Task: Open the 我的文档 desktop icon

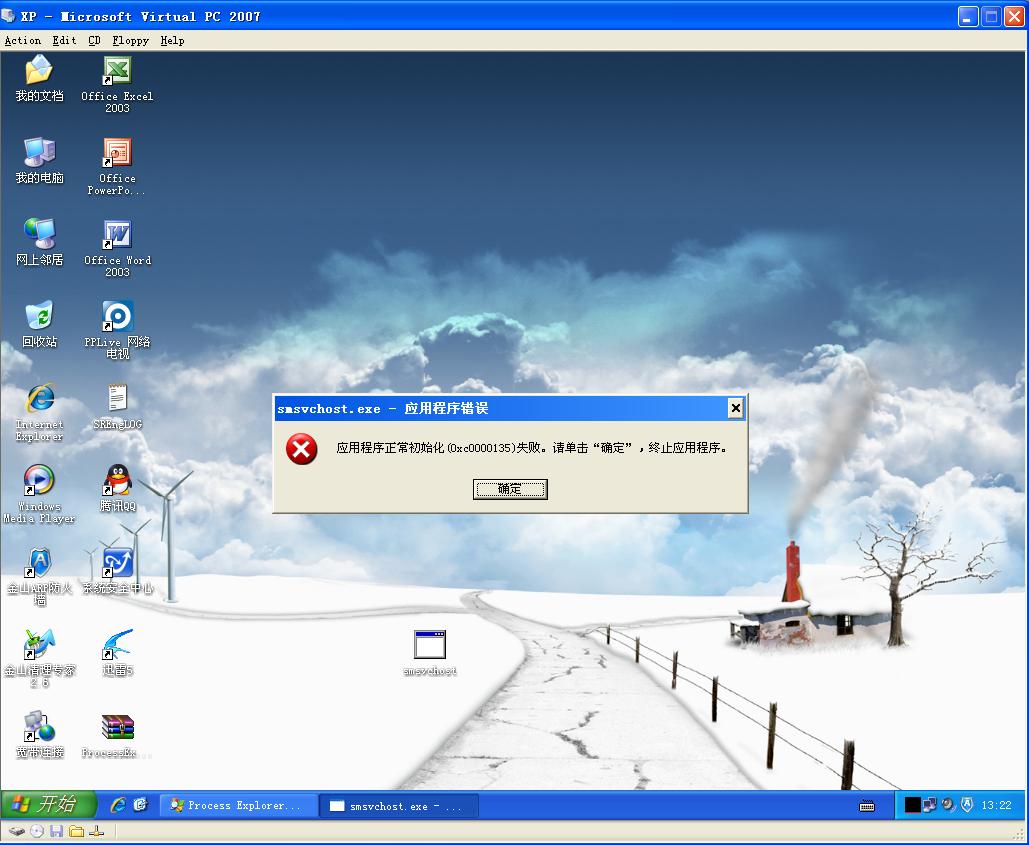Action: point(39,78)
